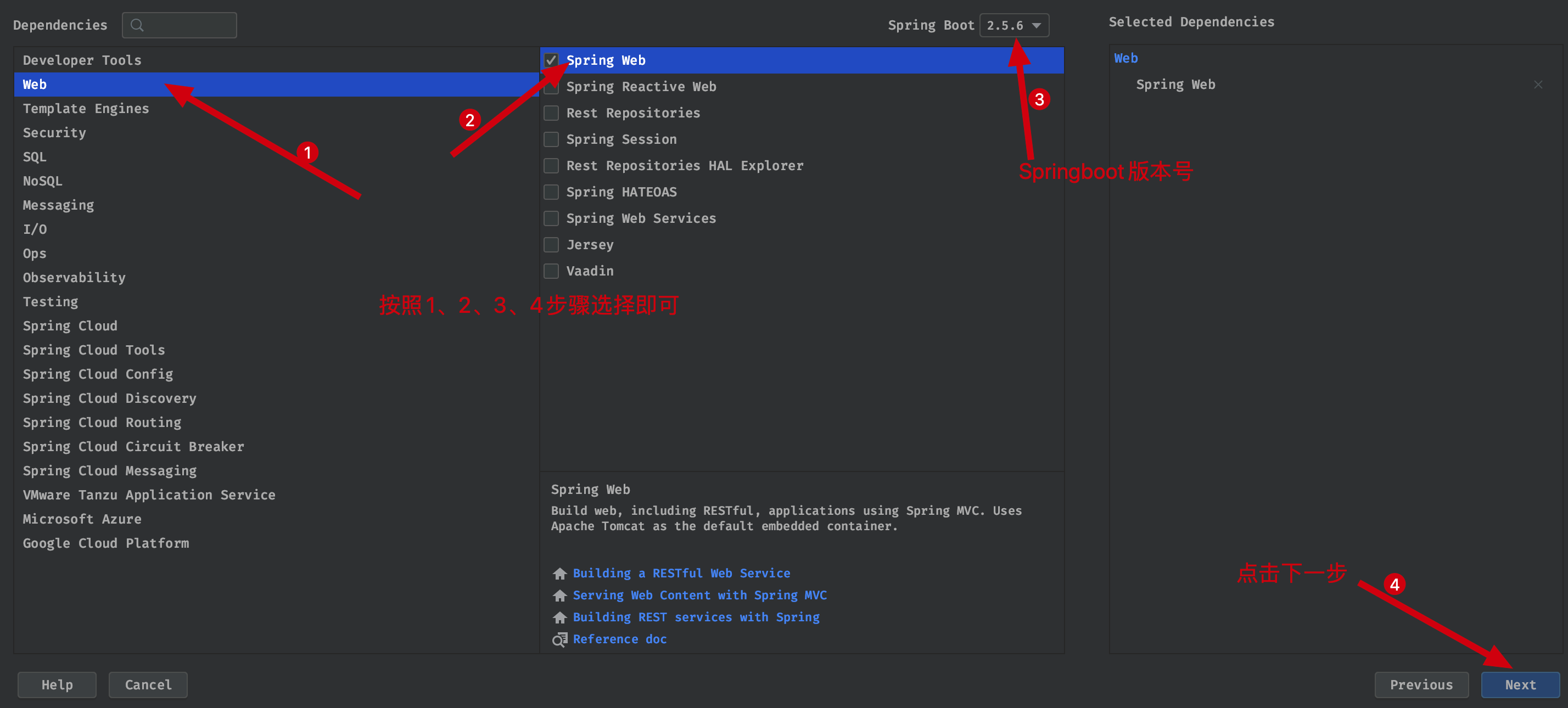The width and height of the screenshot is (1568, 708).
Task: Click the Reference doc document icon
Action: (559, 639)
